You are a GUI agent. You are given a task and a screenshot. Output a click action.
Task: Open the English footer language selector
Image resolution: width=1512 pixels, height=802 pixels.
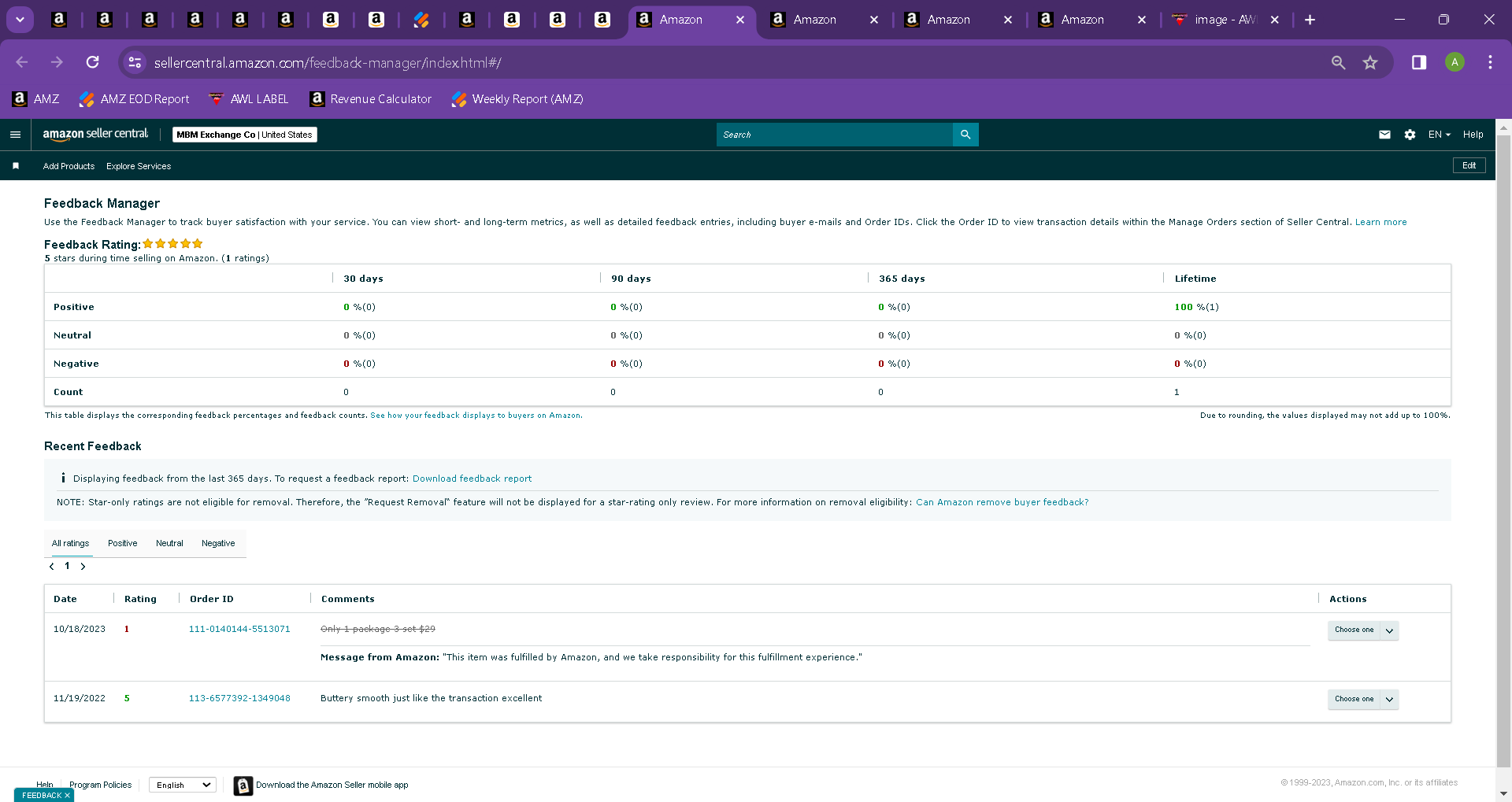click(183, 785)
